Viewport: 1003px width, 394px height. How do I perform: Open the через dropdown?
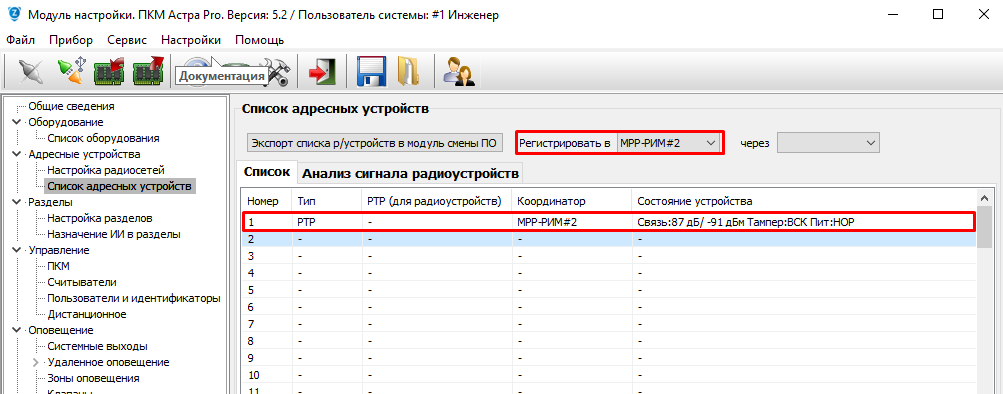tap(828, 143)
